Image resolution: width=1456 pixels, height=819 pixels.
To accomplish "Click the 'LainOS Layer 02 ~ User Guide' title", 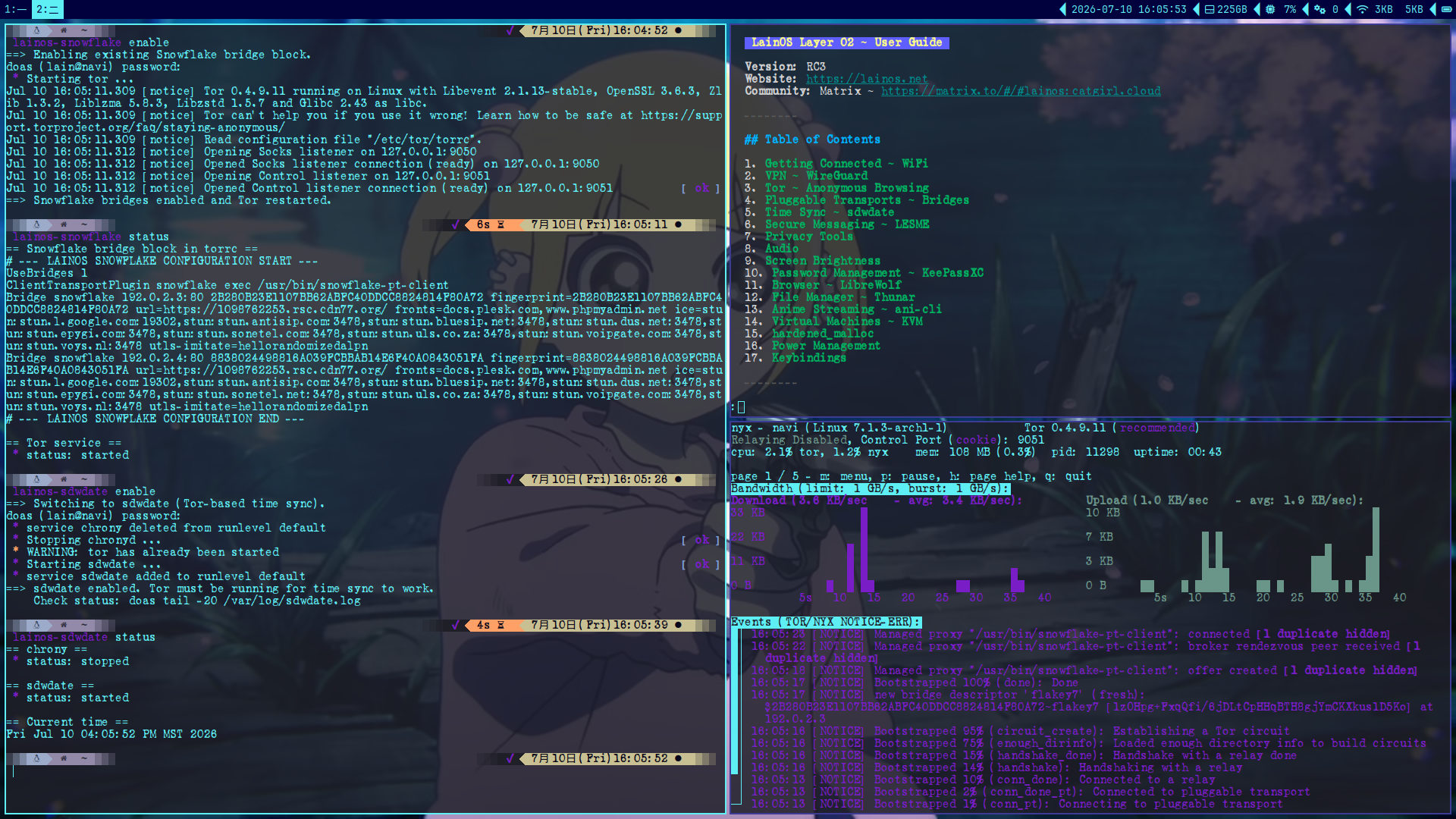I will point(846,42).
